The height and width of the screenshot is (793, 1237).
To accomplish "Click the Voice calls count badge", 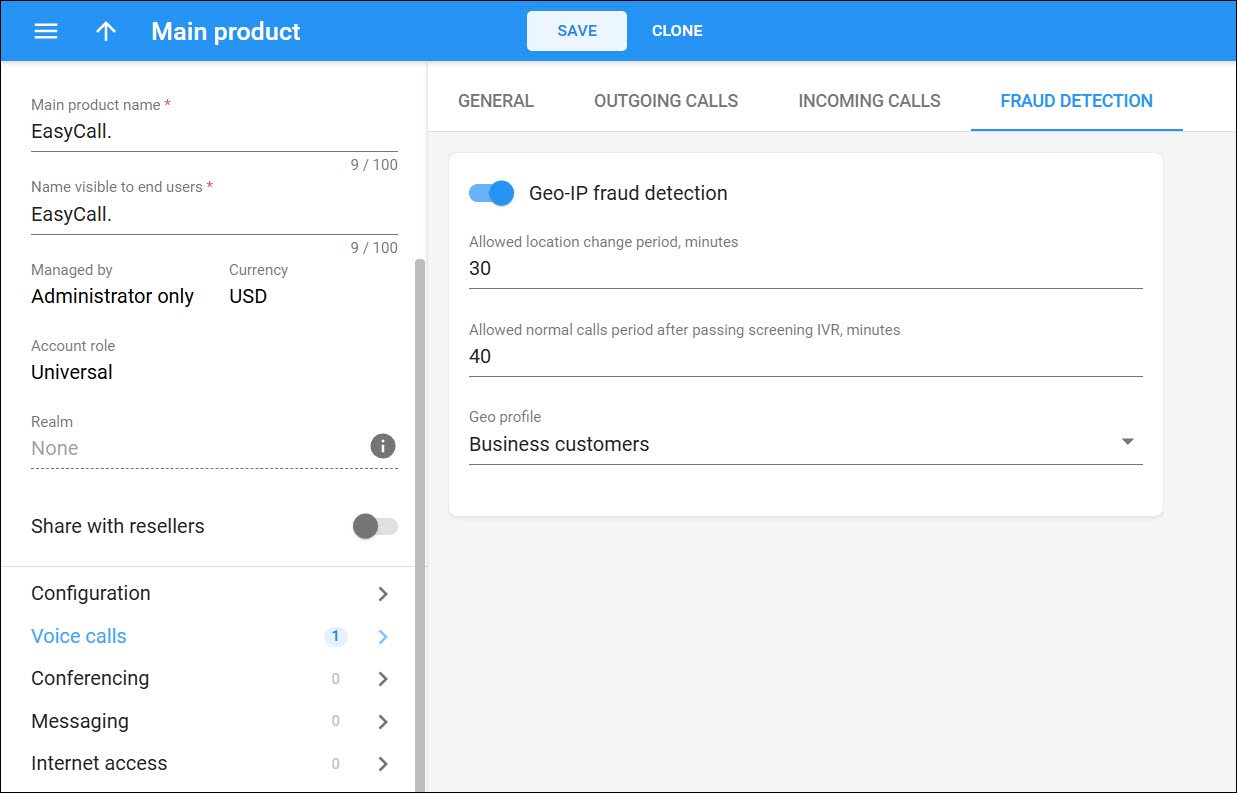I will click(335, 636).
